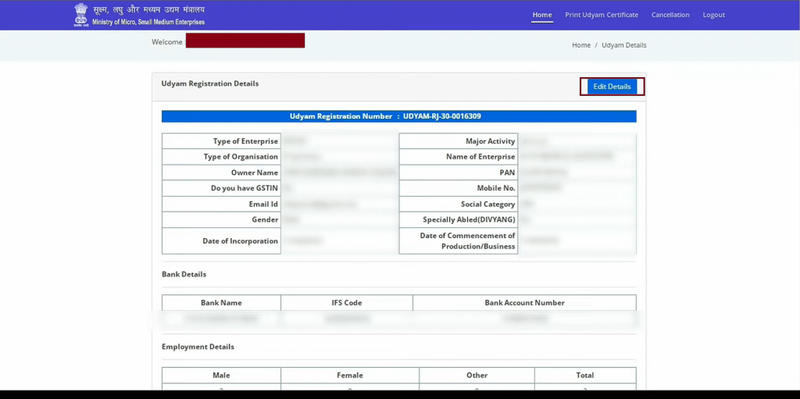Select the Type of Enterprise label
This screenshot has width=800, height=399.
[x=245, y=141]
